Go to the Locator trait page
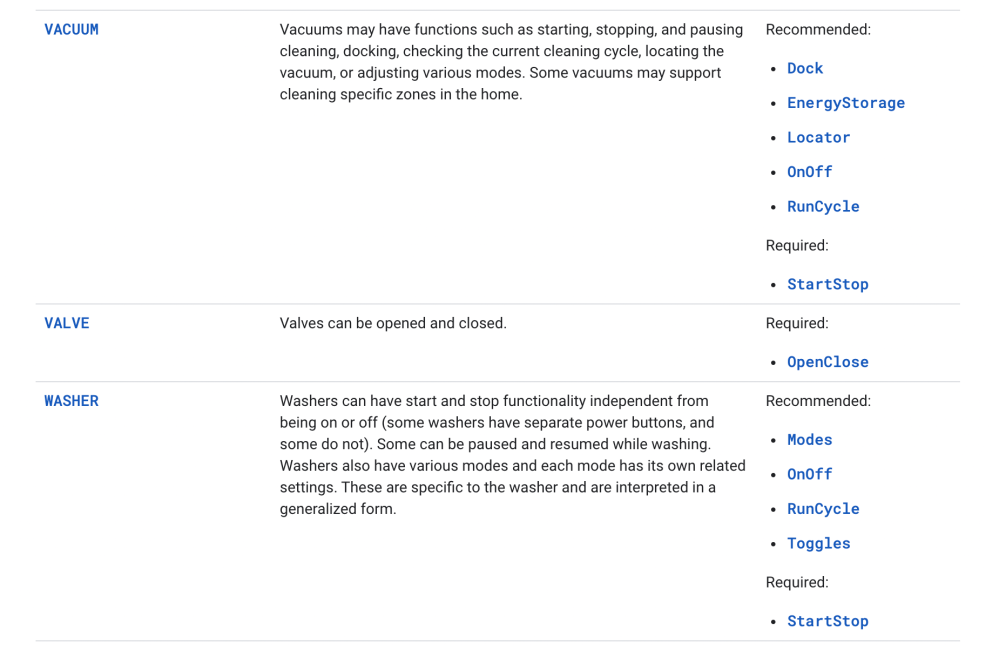 tap(818, 137)
